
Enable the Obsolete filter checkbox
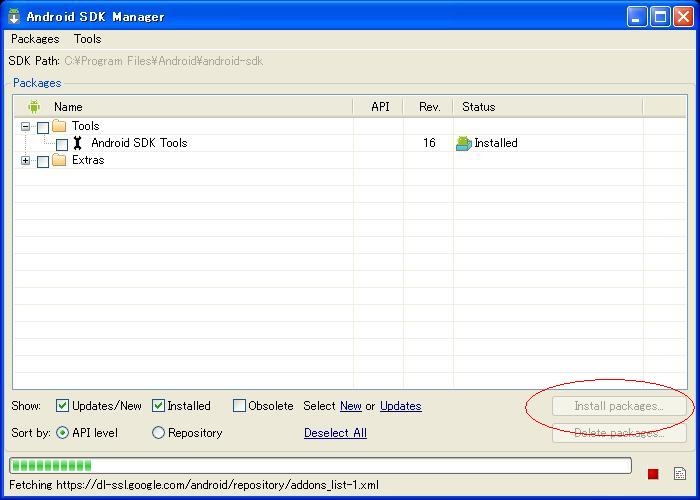coord(239,405)
